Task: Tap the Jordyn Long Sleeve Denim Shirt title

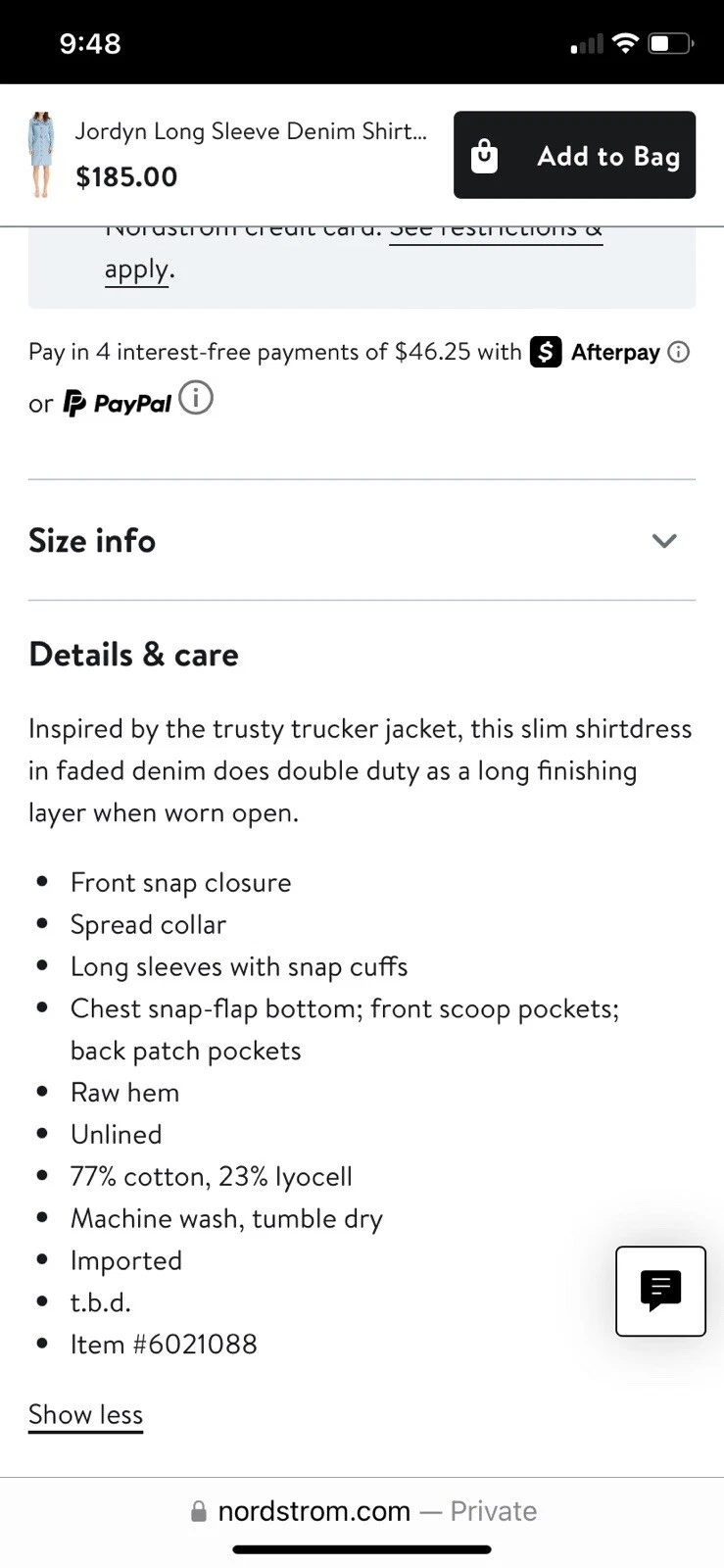Action: point(251,131)
